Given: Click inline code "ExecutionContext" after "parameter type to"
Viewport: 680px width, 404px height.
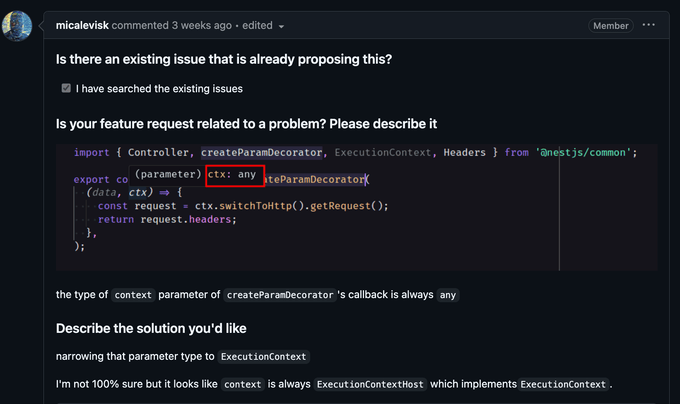Looking at the screenshot, I should [263, 357].
